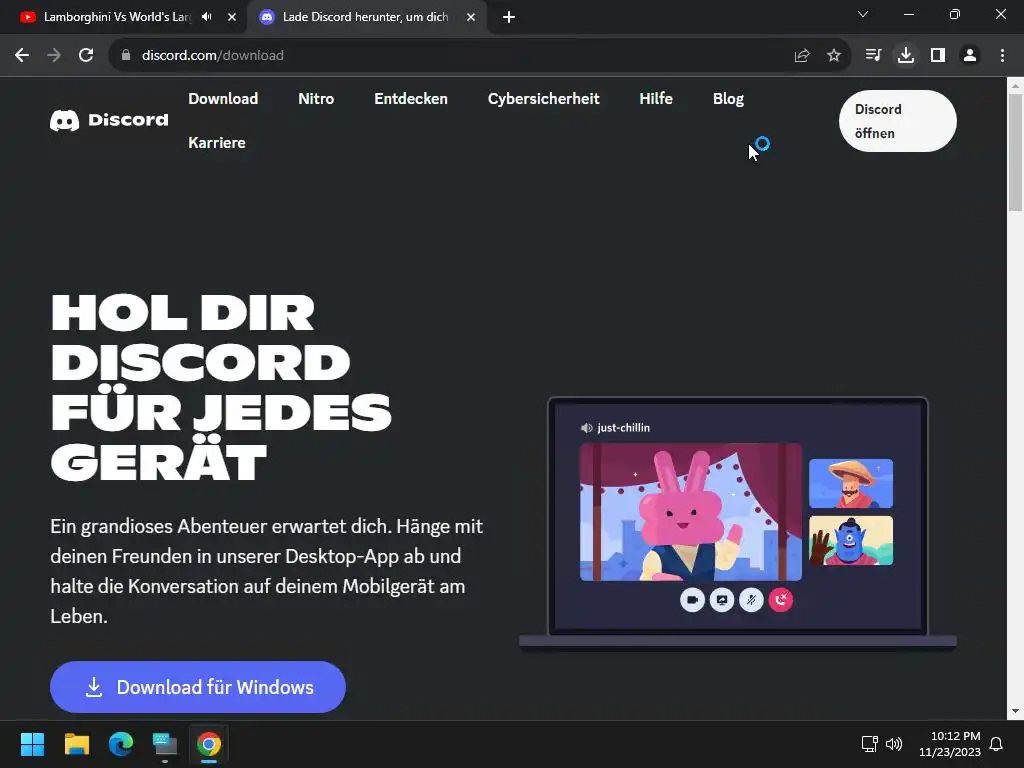Viewport: 1024px width, 768px height.
Task: Open the tab search chevron
Action: pos(863,14)
